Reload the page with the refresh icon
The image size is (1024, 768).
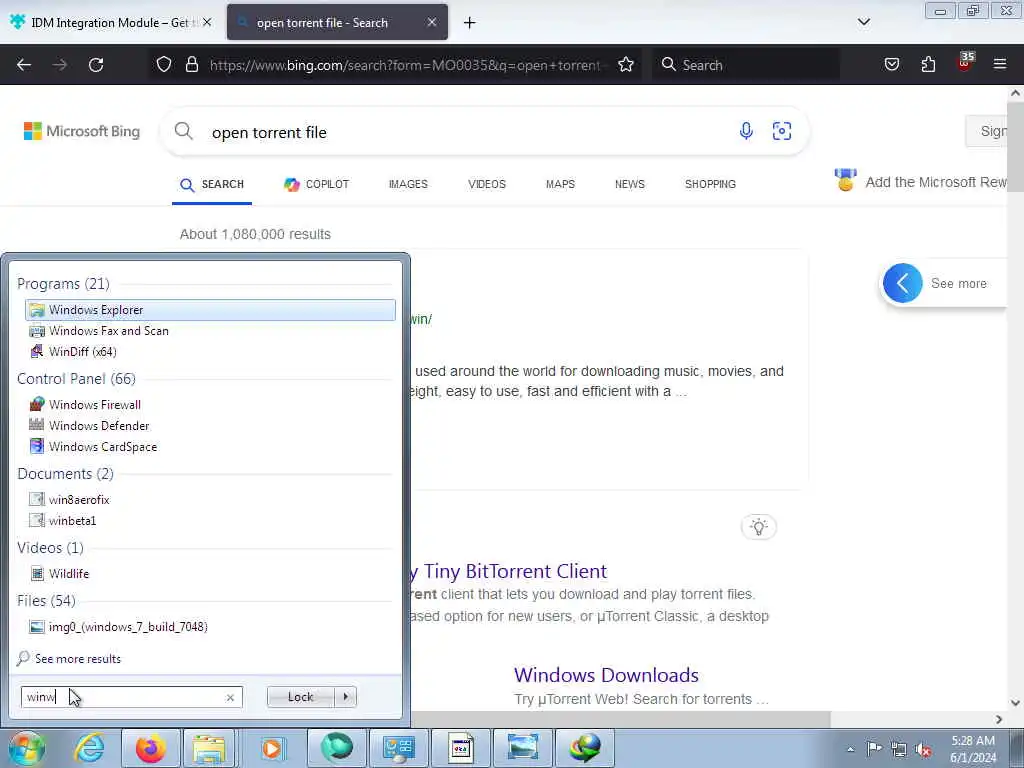click(96, 65)
